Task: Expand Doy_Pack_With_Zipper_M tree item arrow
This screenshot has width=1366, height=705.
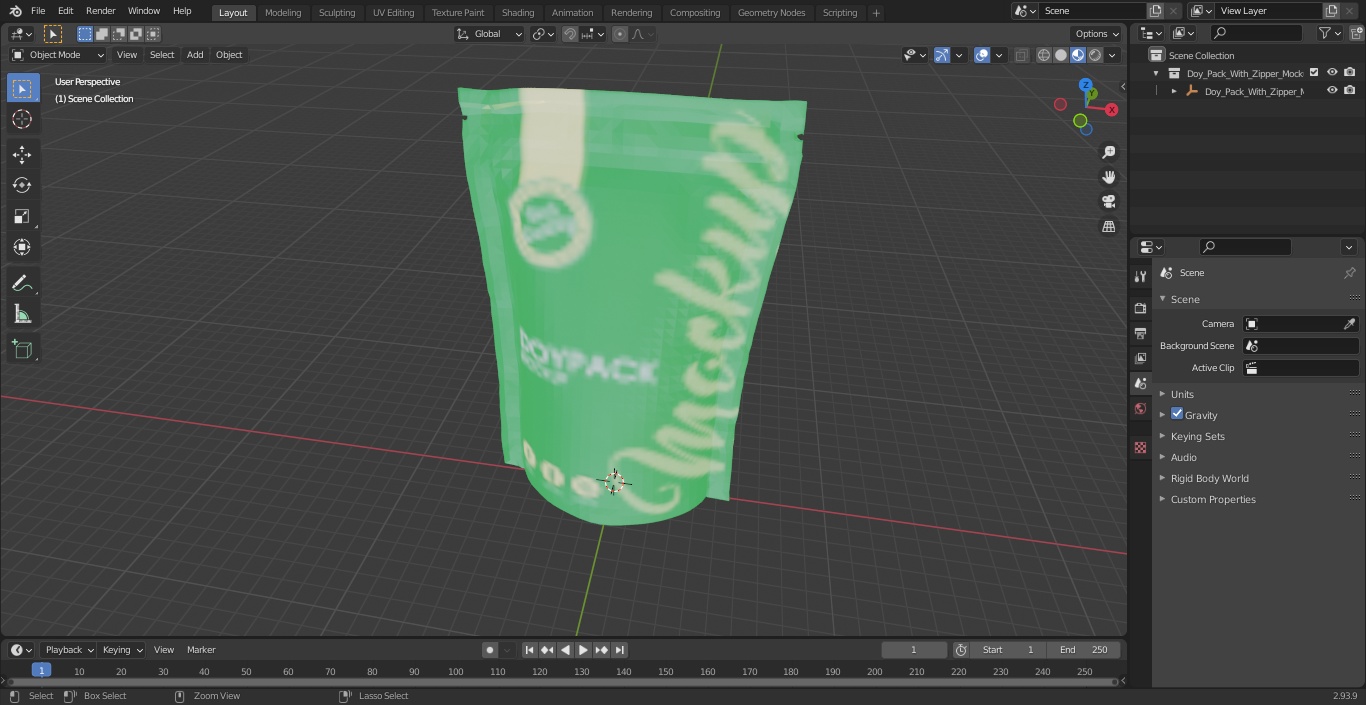Action: pyautogui.click(x=1174, y=91)
